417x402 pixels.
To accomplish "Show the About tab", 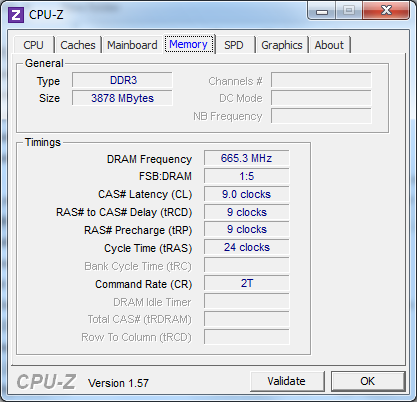I will (329, 45).
